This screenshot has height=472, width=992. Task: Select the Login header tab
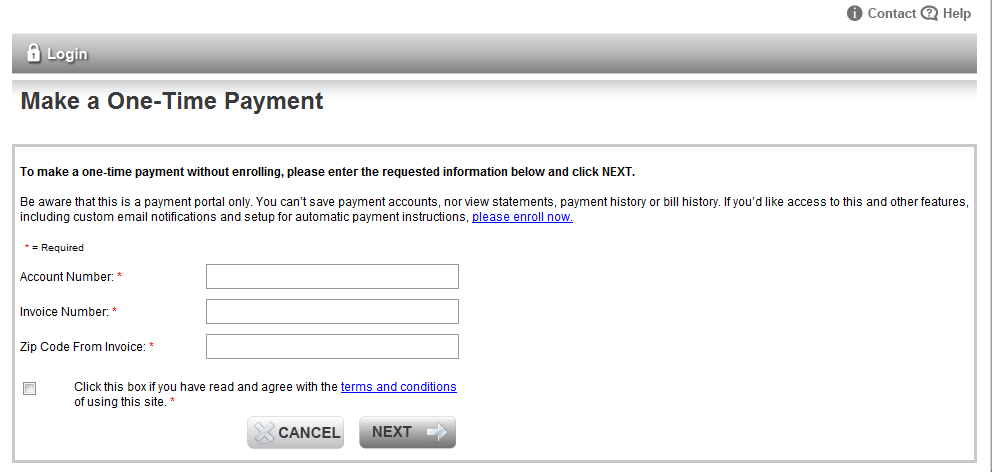click(57, 54)
